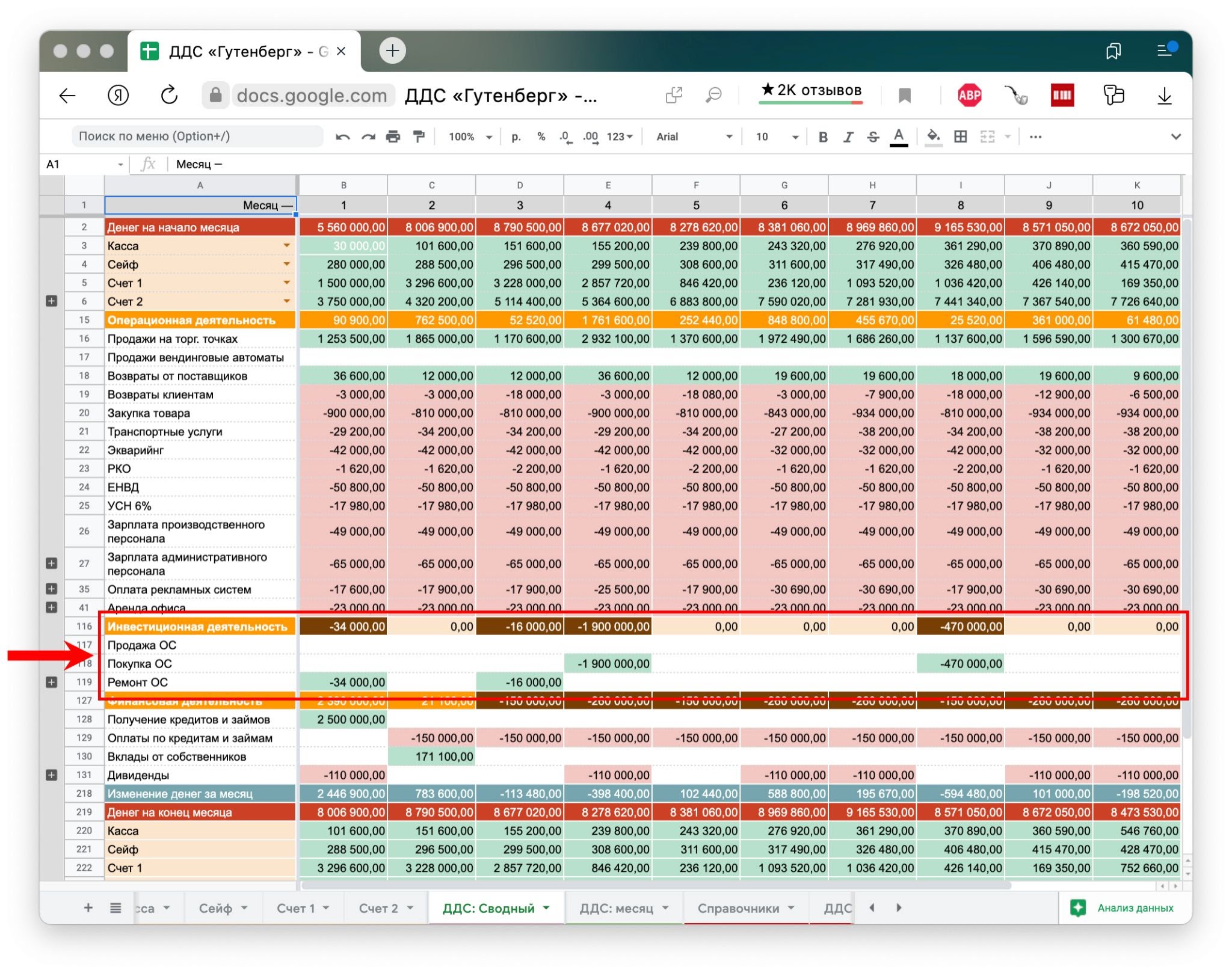This screenshot has height=973, width=1232.
Task: Toggle bold formatting
Action: coord(823,137)
